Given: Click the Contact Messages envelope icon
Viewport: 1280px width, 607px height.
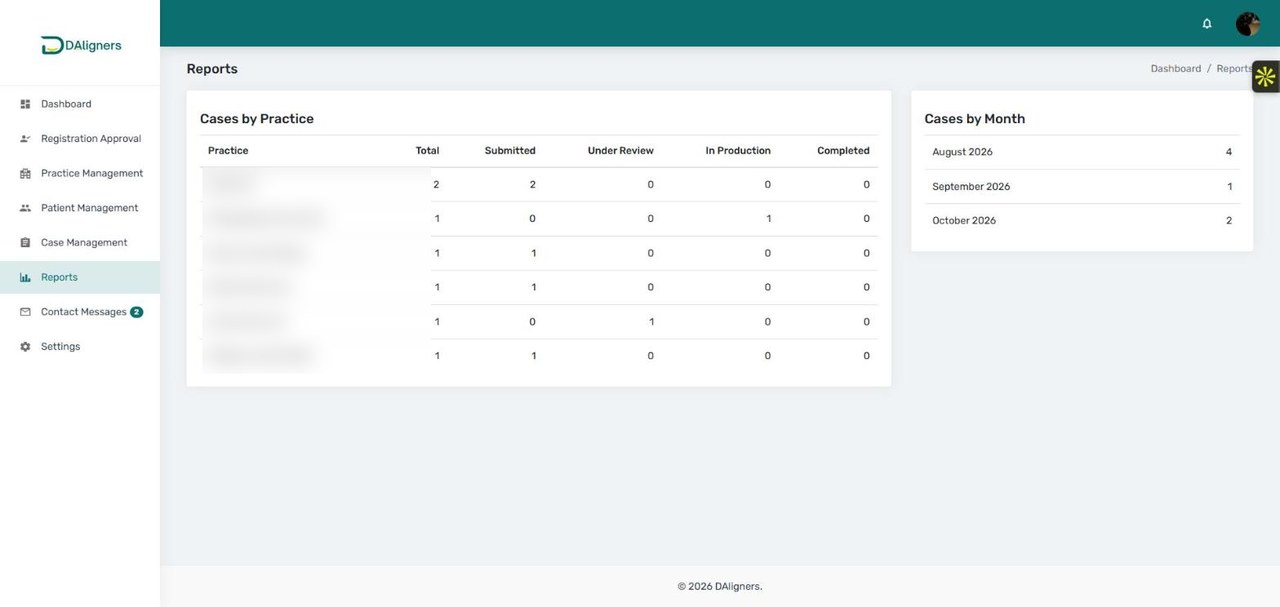Looking at the screenshot, I should [x=25, y=312].
